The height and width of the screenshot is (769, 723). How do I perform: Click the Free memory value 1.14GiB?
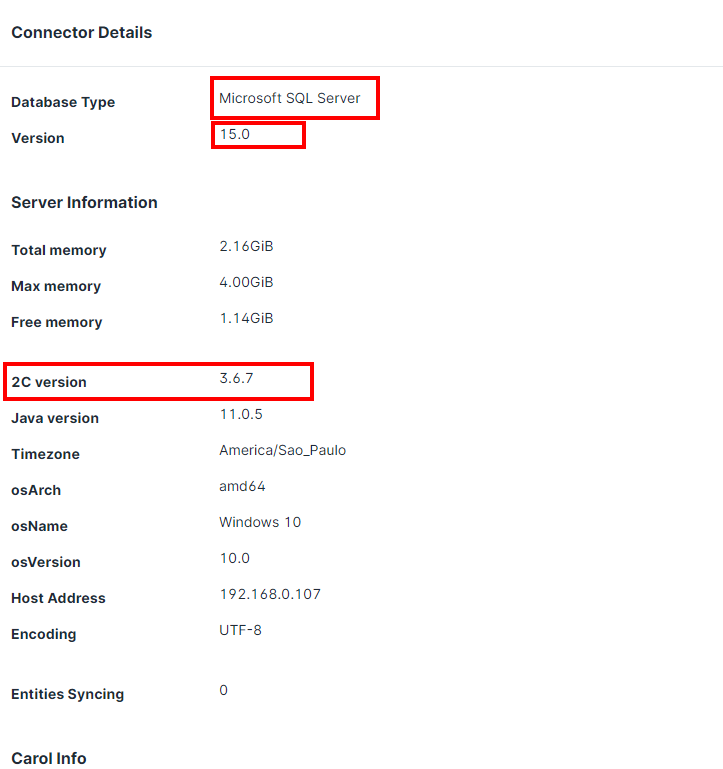point(246,318)
